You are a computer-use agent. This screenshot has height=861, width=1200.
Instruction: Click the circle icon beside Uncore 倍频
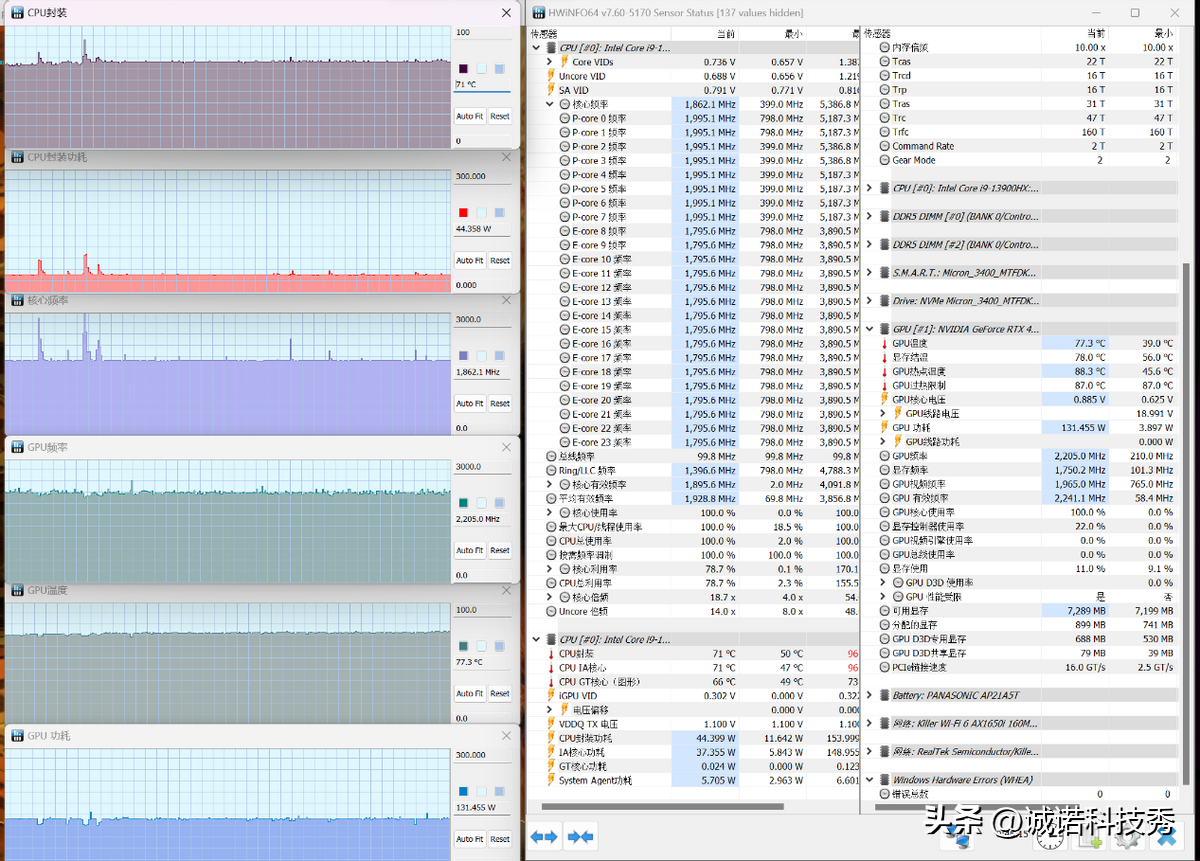point(551,611)
